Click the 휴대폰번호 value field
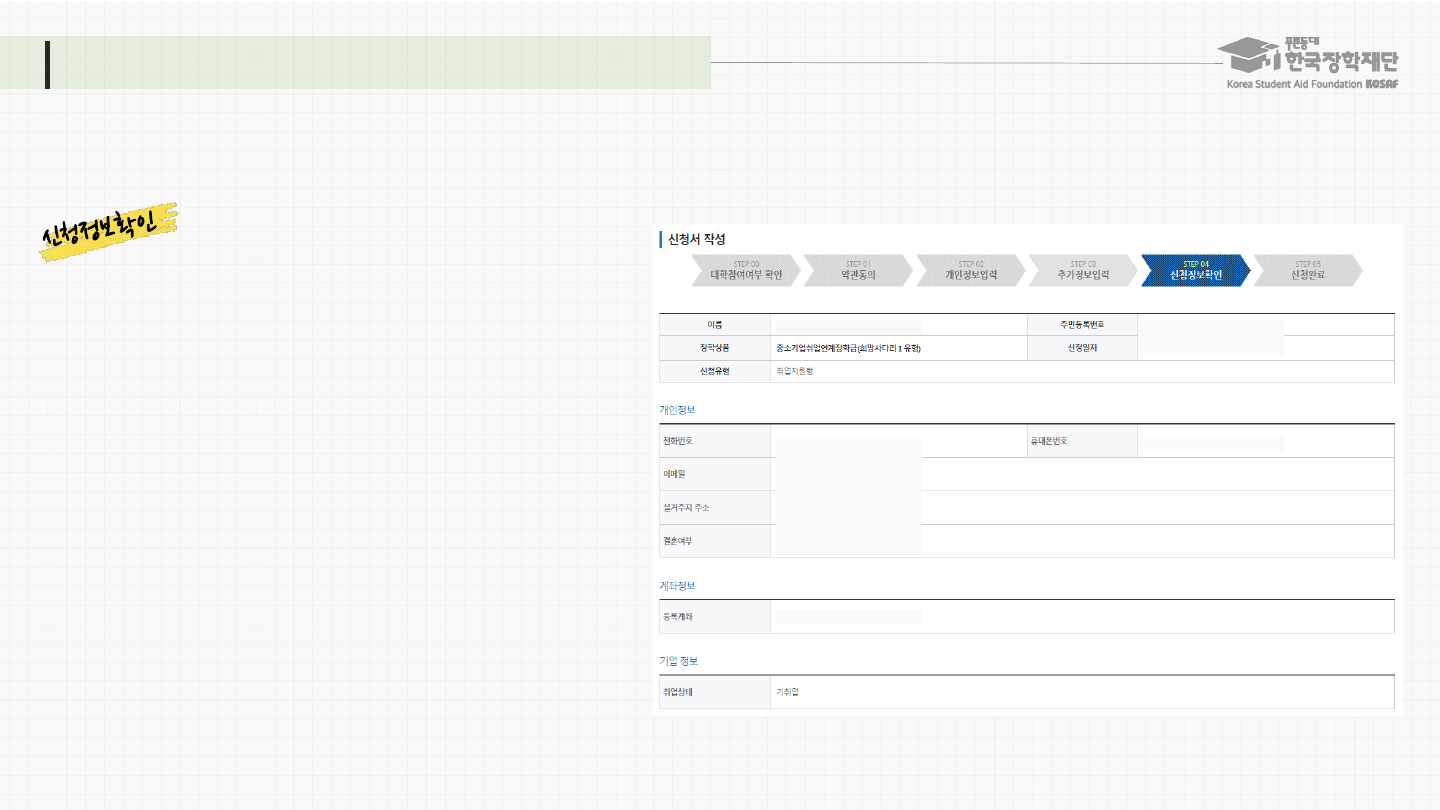 coord(1211,442)
